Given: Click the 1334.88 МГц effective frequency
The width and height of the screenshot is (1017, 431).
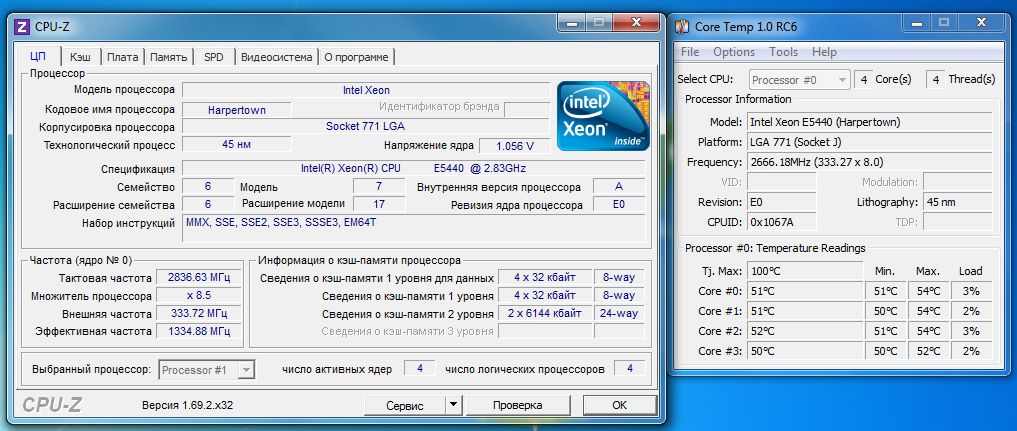Looking at the screenshot, I should [198, 331].
